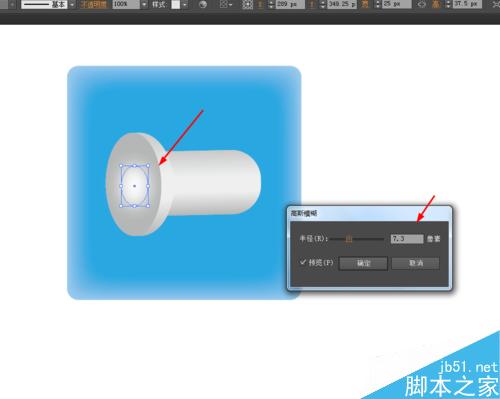Click the center point of the selected ellipse
Image resolution: width=500 pixels, height=399 pixels.
tap(135, 186)
